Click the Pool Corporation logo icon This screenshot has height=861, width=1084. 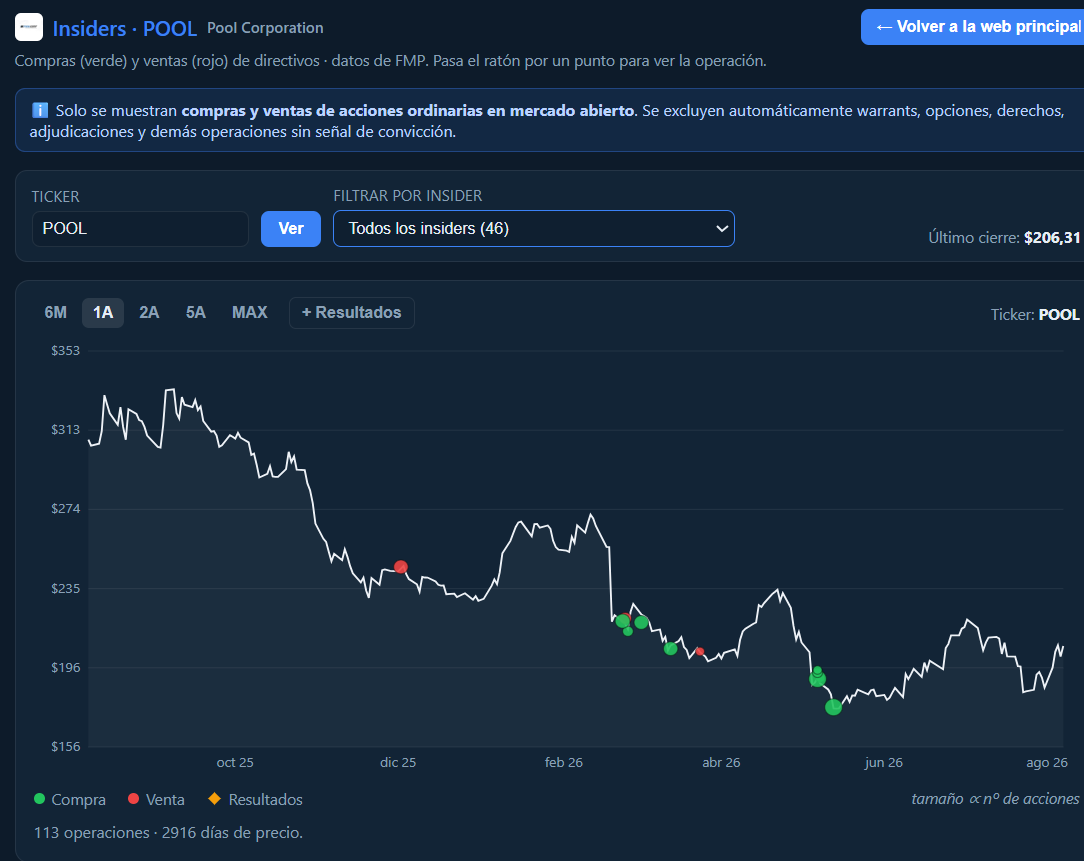[x=29, y=28]
